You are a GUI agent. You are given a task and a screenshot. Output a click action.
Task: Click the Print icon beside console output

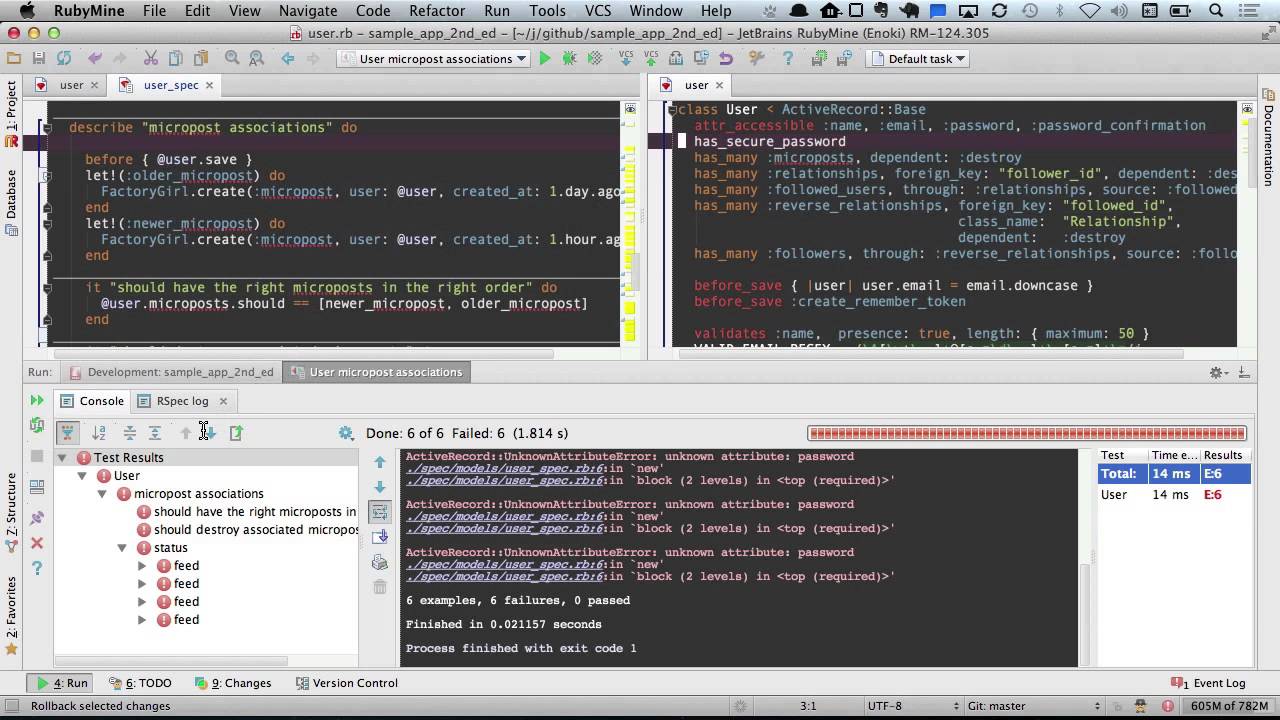pyautogui.click(x=379, y=562)
